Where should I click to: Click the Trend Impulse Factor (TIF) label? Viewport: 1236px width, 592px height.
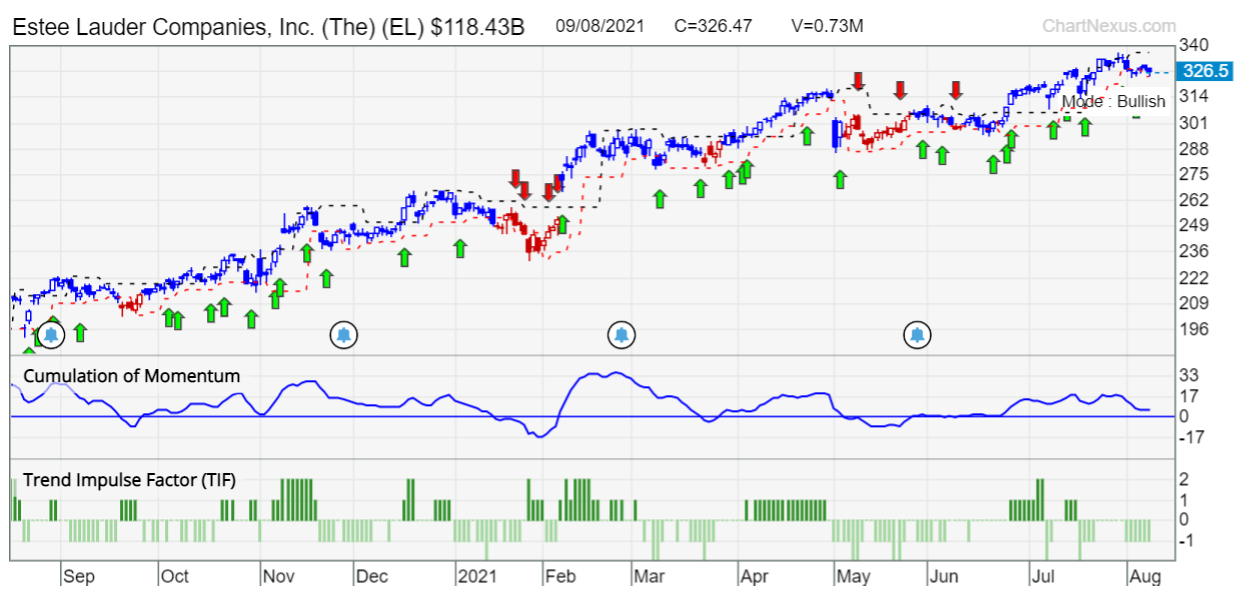129,480
